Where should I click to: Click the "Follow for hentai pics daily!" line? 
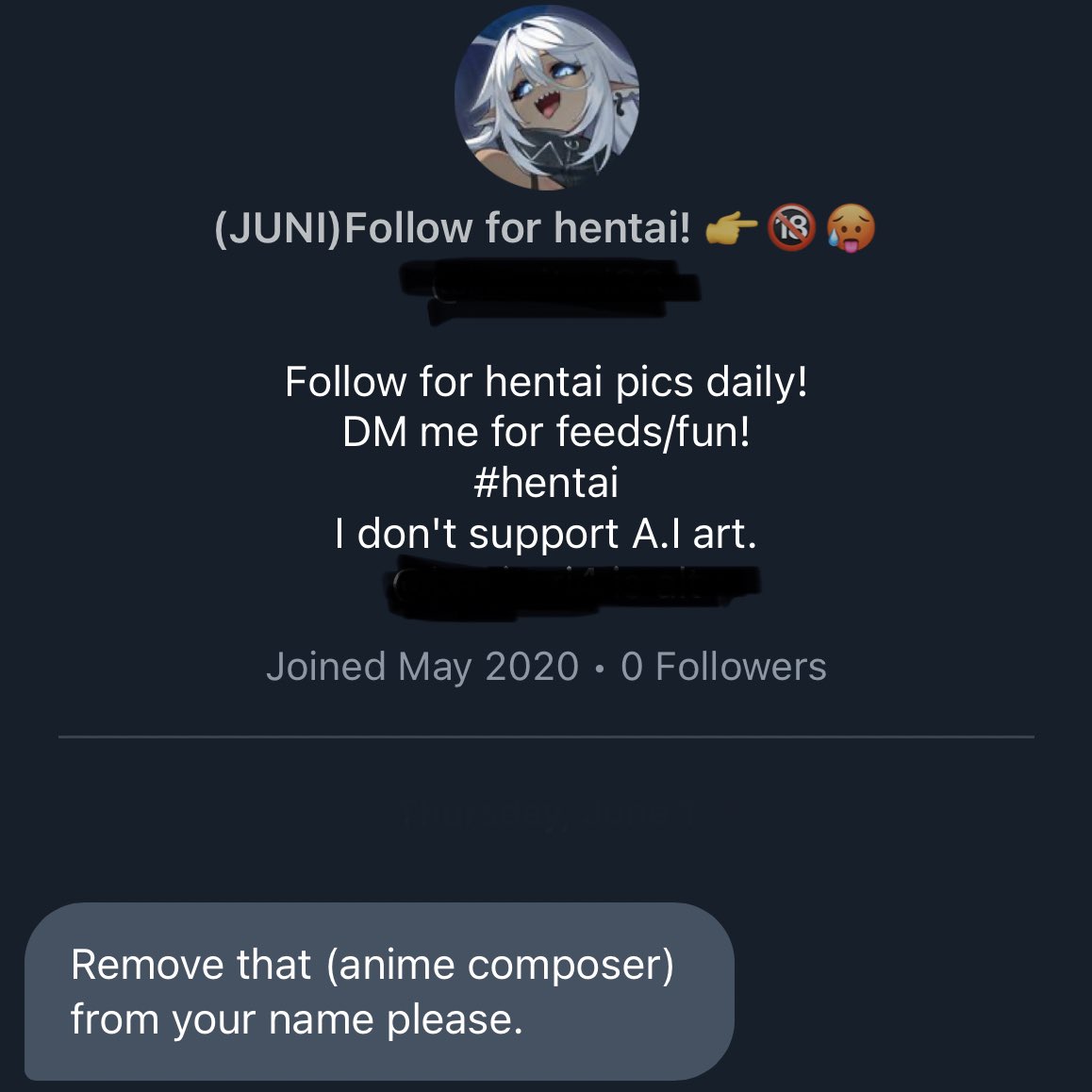pos(546,382)
